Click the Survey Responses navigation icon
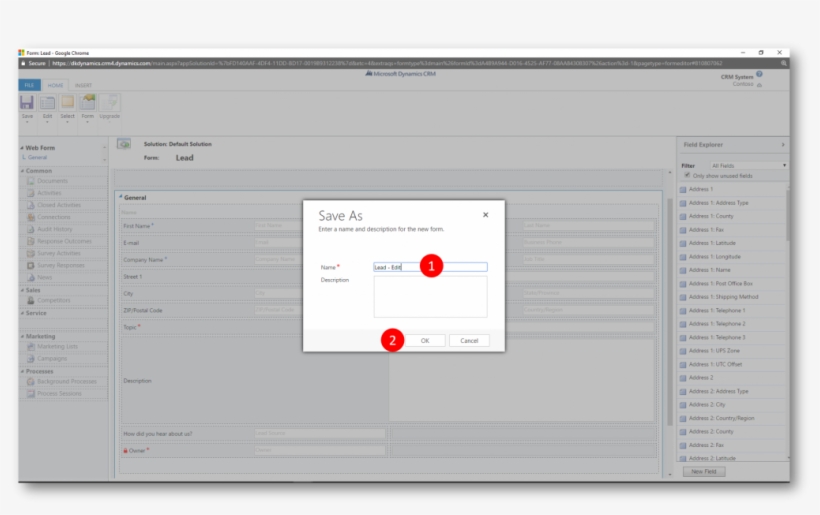This screenshot has width=820, height=515. pyautogui.click(x=31, y=265)
